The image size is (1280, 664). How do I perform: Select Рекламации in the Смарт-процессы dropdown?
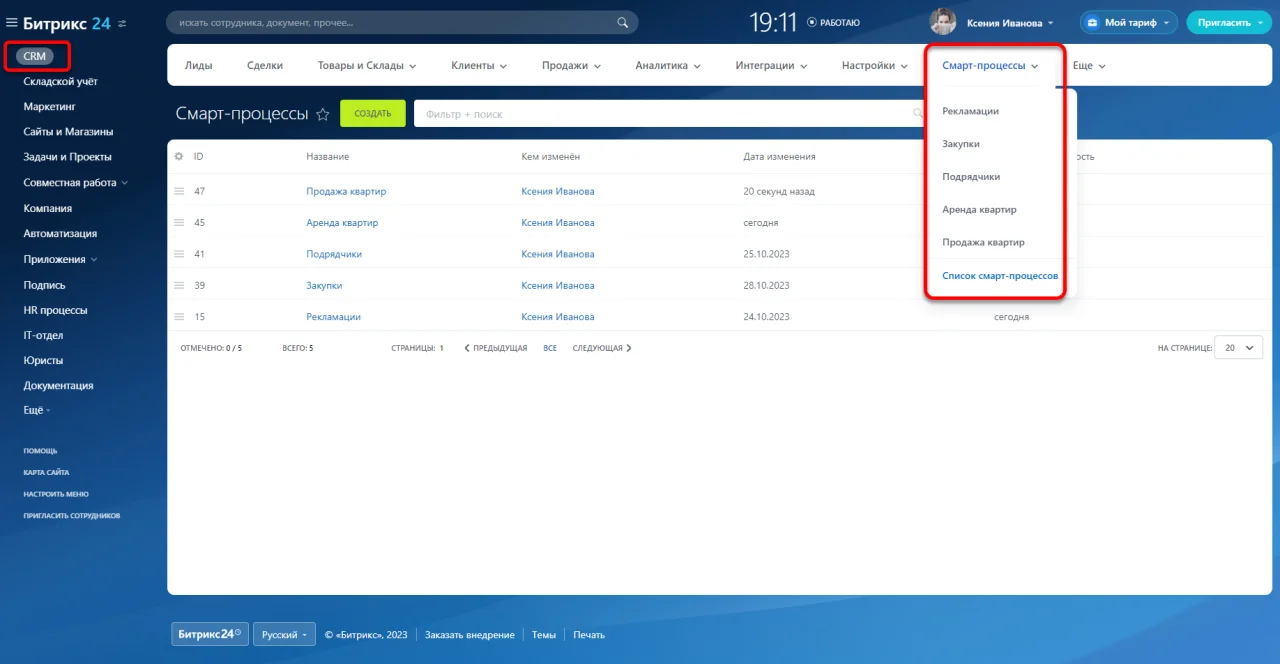[970, 111]
